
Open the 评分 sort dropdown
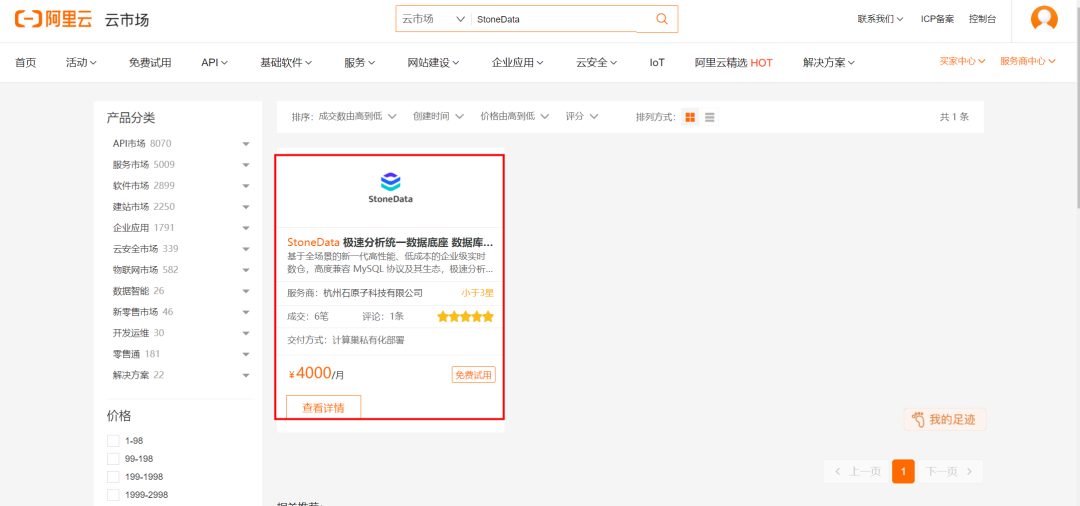[x=582, y=116]
